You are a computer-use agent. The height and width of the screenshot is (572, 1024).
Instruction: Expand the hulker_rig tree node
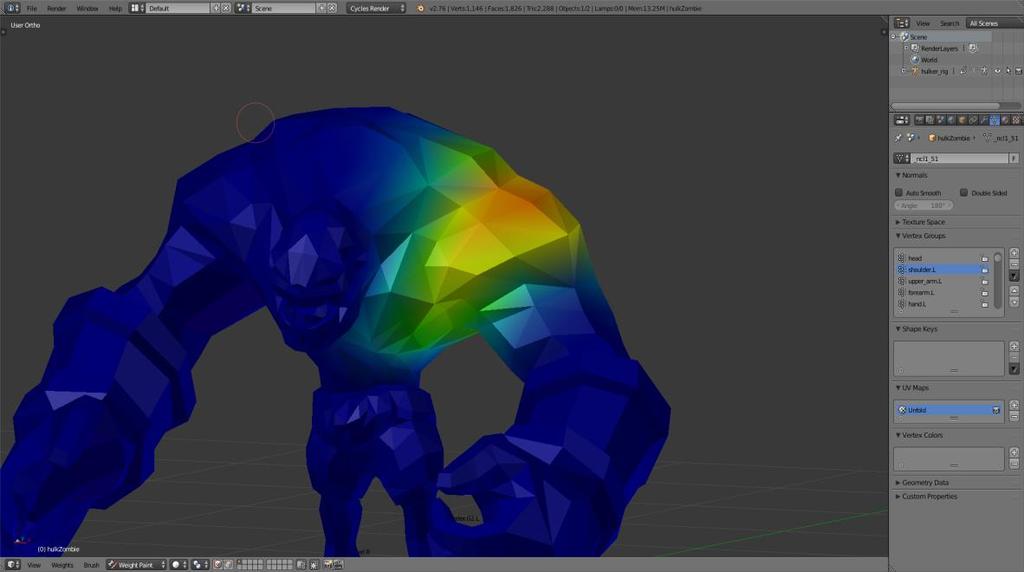click(904, 71)
